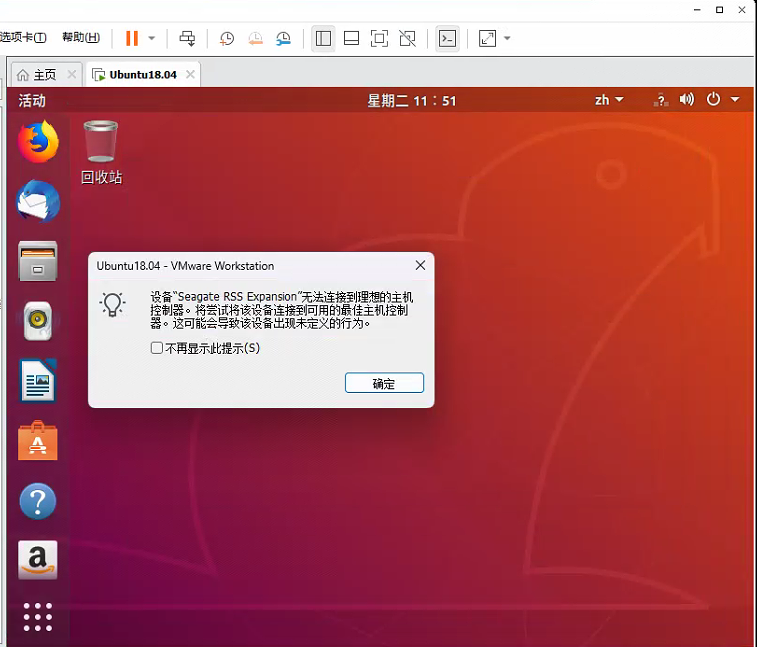Image resolution: width=757 pixels, height=647 pixels.
Task: Expand the system menu arrow
Action: 735,99
